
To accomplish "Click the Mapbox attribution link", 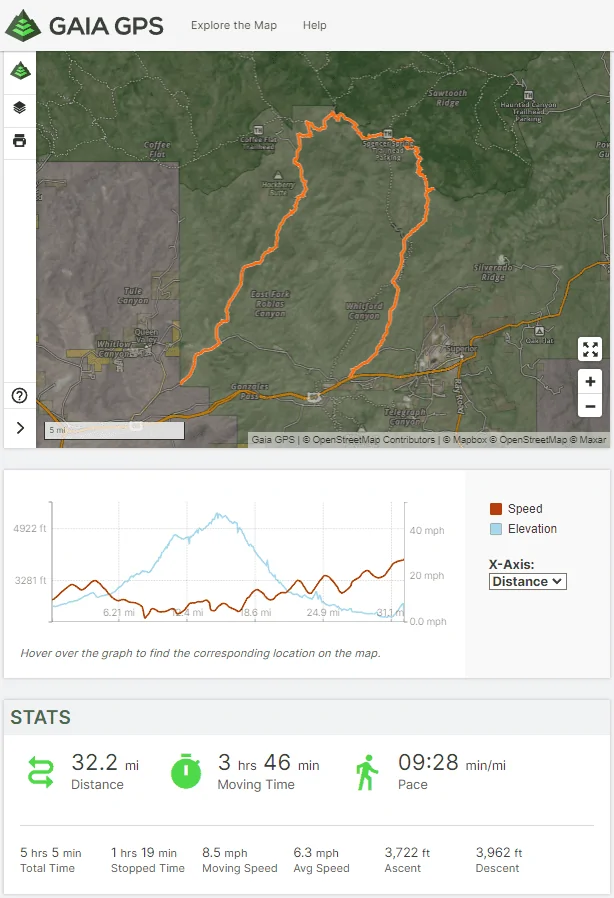I will [x=470, y=440].
